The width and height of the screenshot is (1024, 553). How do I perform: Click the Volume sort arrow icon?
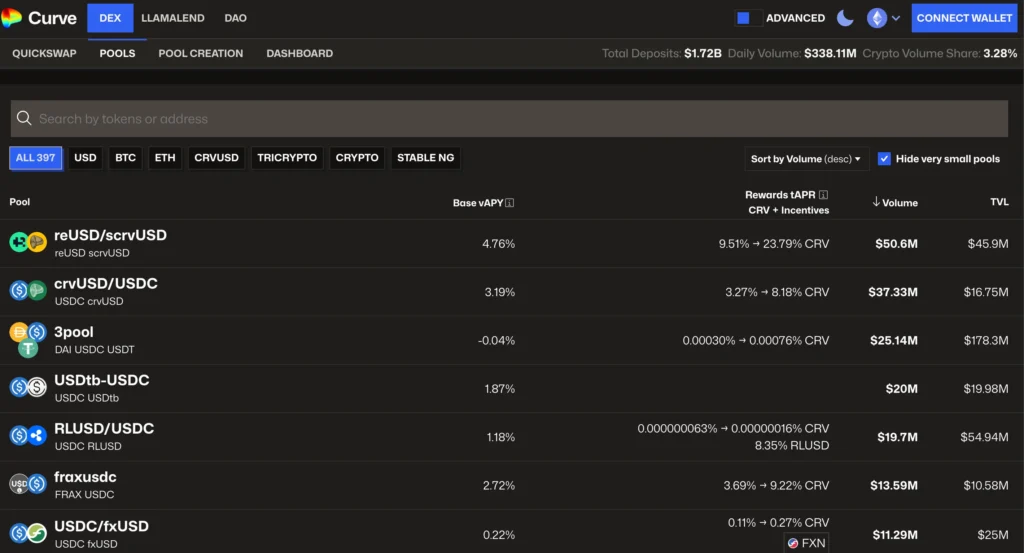coord(876,202)
